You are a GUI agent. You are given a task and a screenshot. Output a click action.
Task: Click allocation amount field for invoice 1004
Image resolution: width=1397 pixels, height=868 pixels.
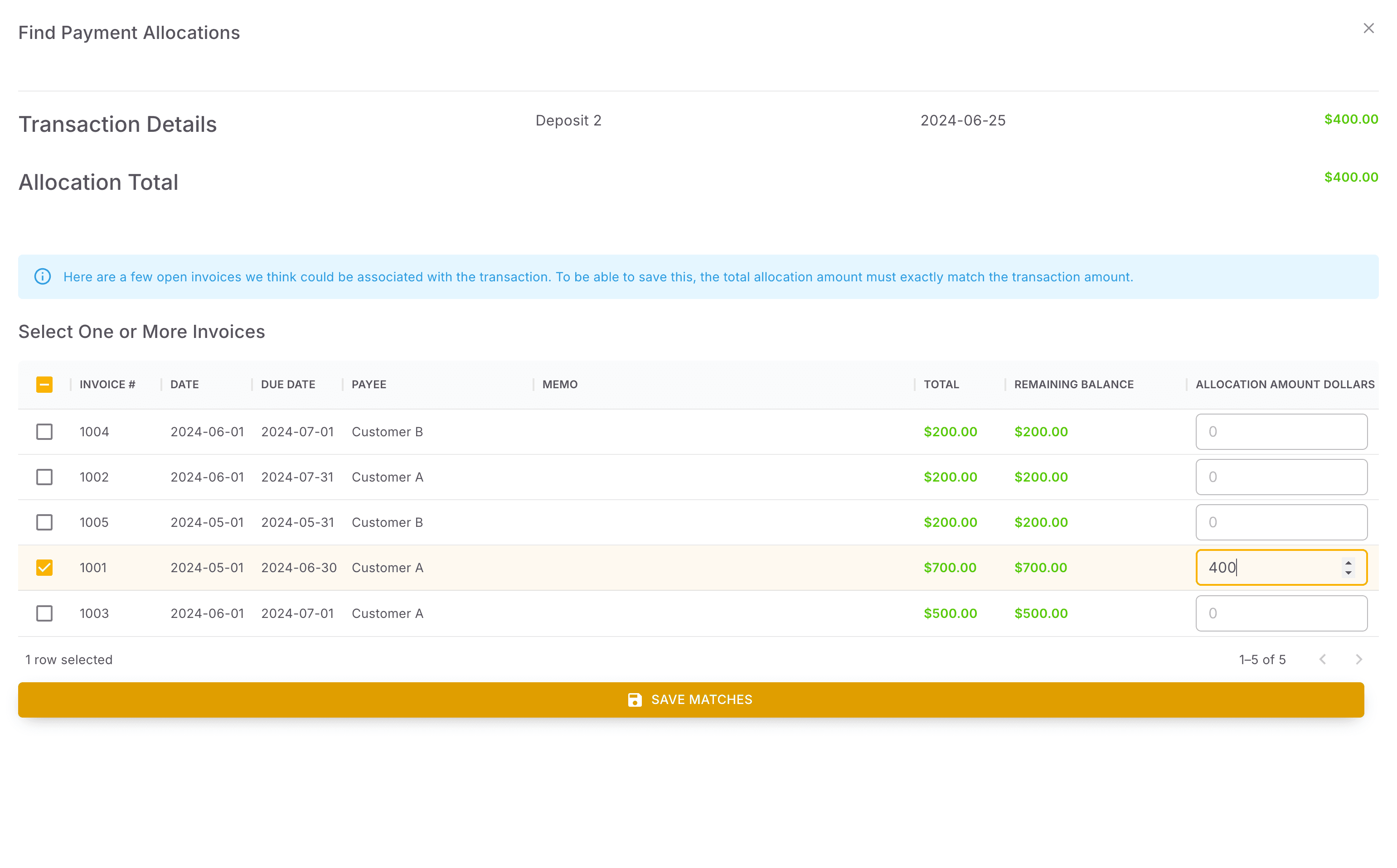click(x=1281, y=432)
